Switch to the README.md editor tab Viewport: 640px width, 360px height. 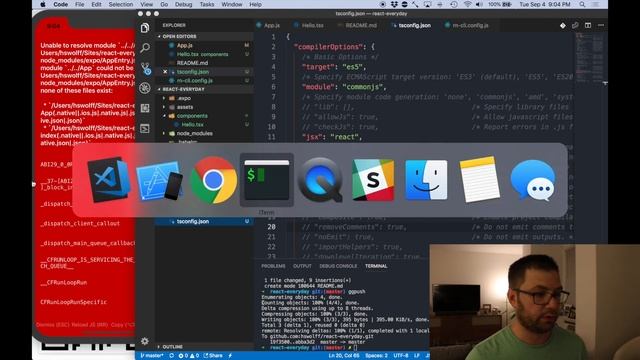(358, 25)
